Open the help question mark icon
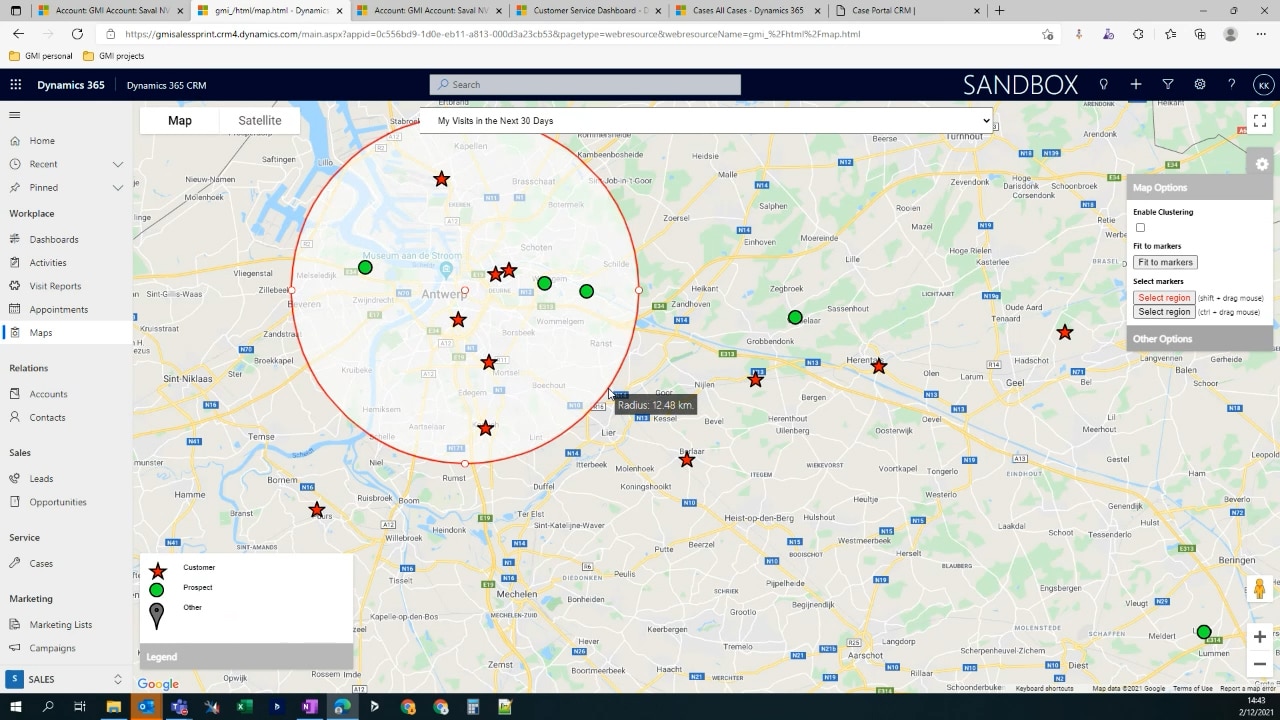 tap(1232, 85)
